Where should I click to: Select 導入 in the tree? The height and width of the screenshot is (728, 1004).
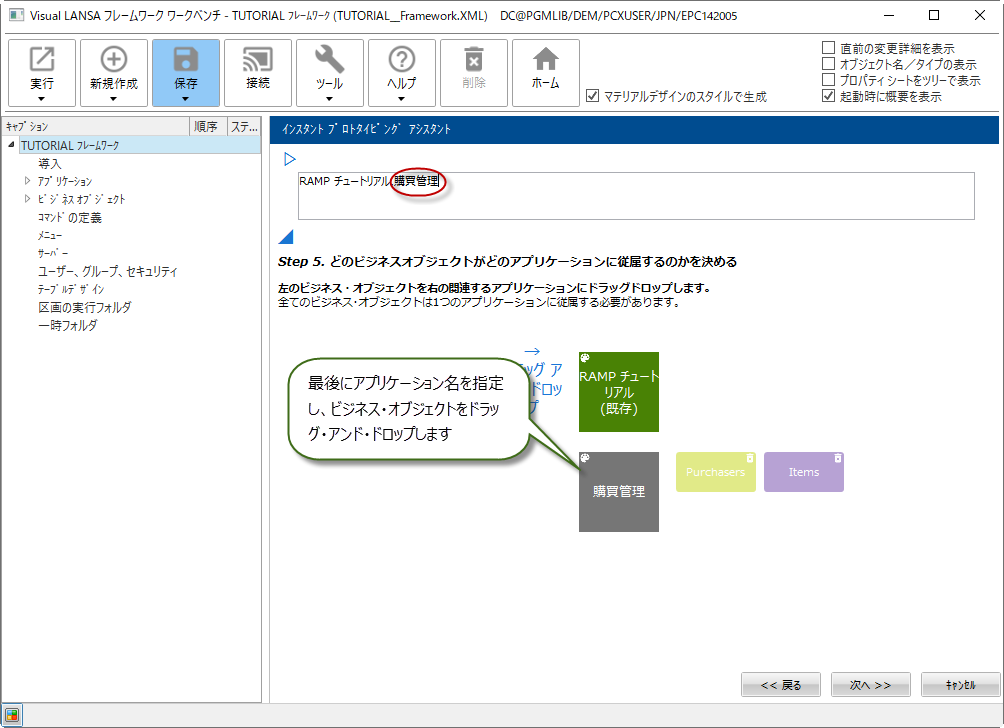click(x=49, y=163)
